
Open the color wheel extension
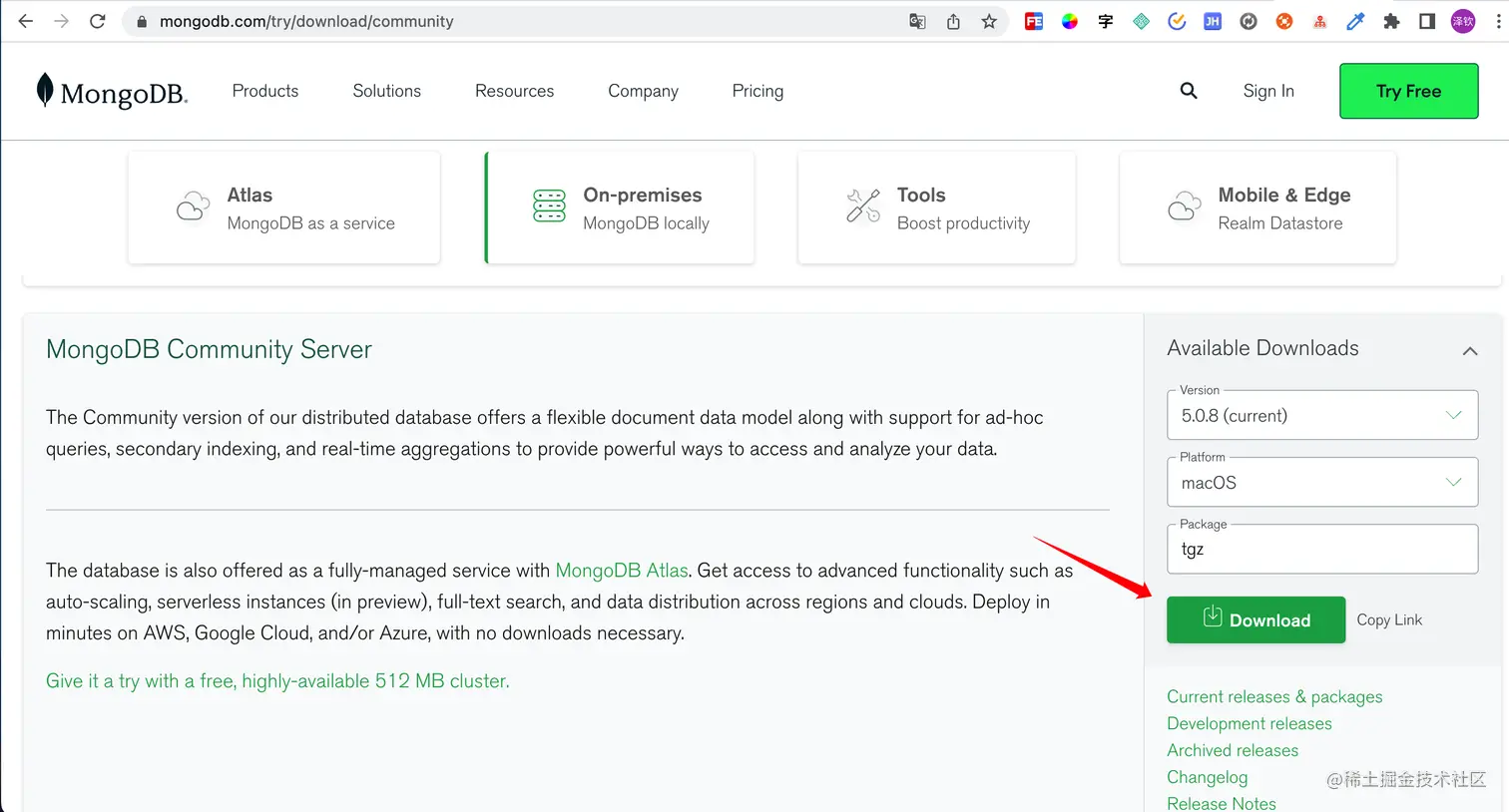point(1070,21)
